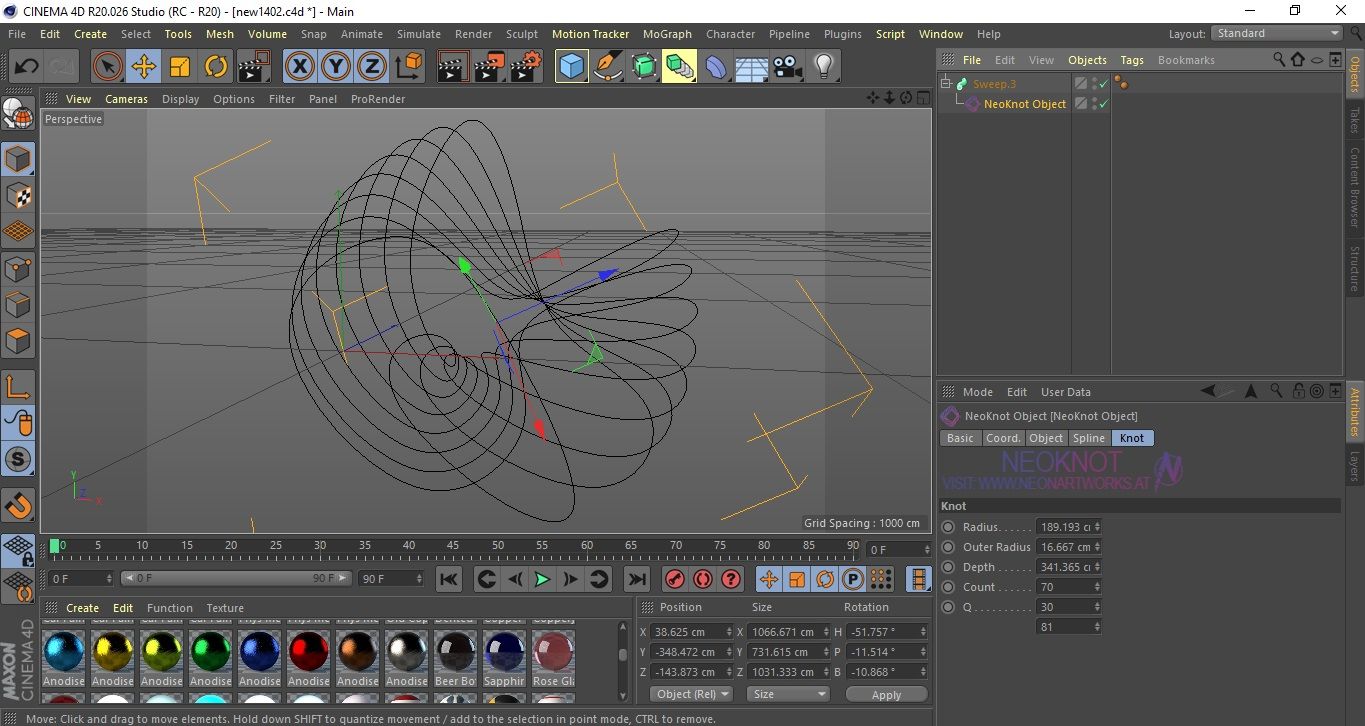Open Edit Render Settings gear icon
The width and height of the screenshot is (1365, 726).
point(526,67)
